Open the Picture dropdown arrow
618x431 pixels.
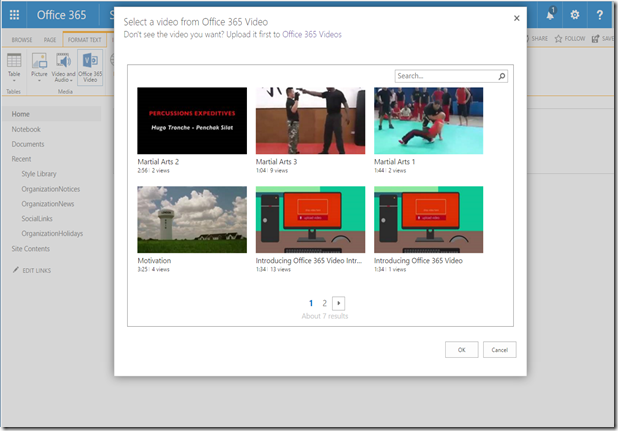[x=39, y=80]
